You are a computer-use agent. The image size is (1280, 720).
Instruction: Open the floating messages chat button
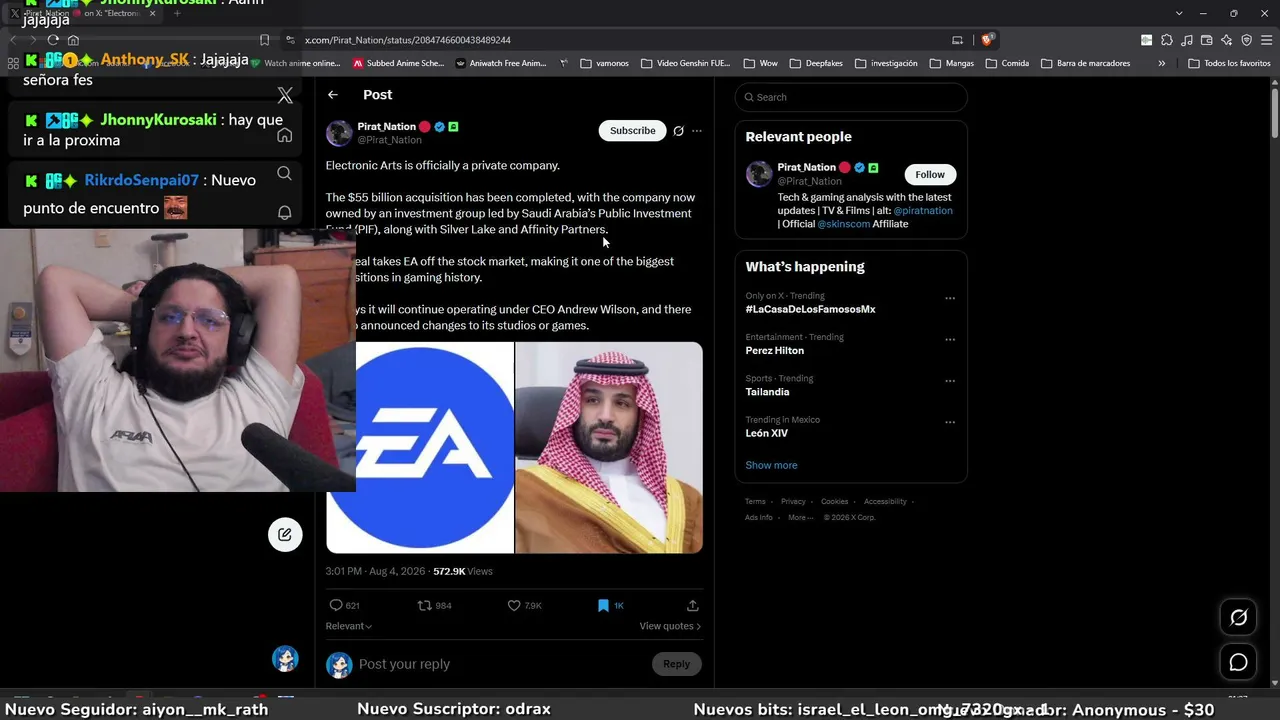[1238, 662]
